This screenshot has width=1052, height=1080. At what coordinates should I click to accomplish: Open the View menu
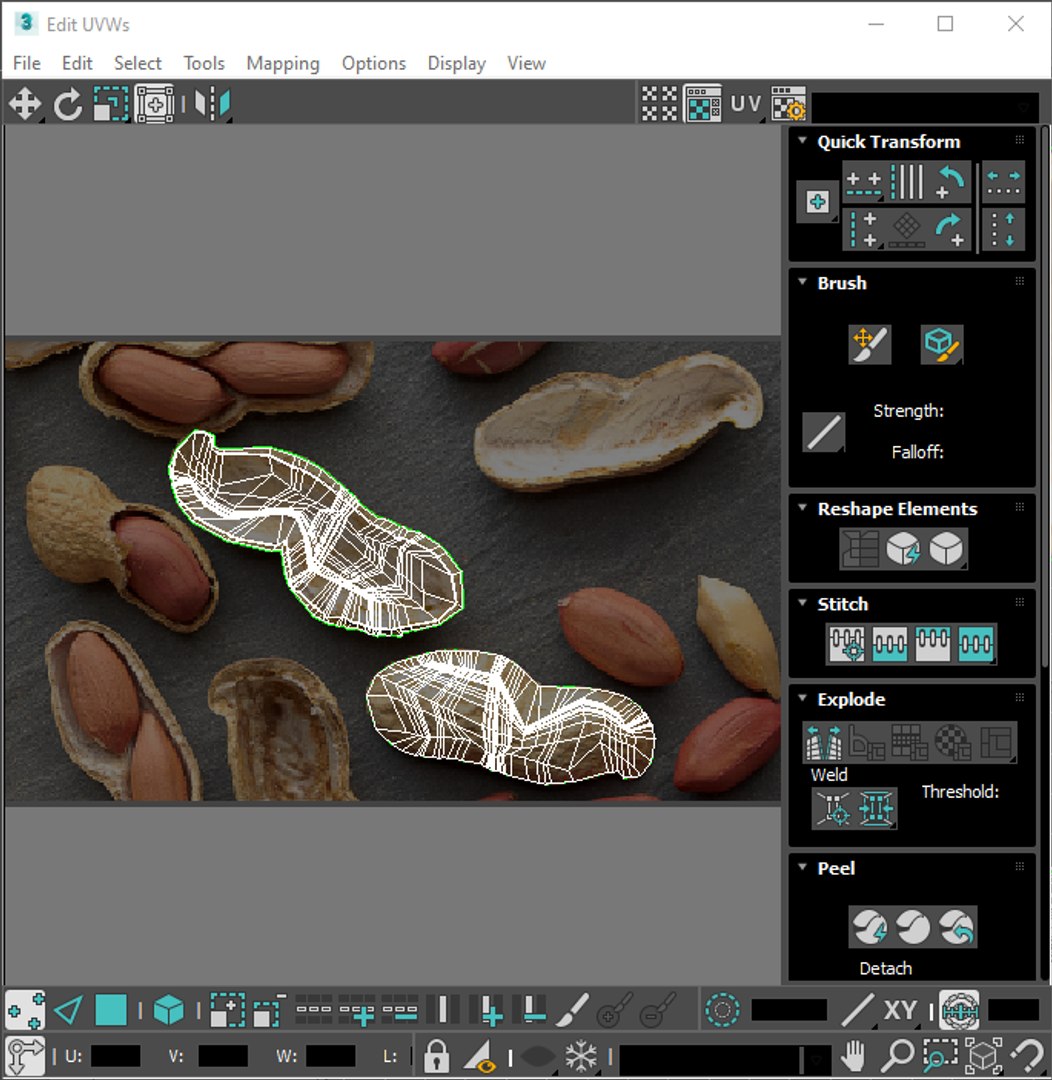(527, 63)
